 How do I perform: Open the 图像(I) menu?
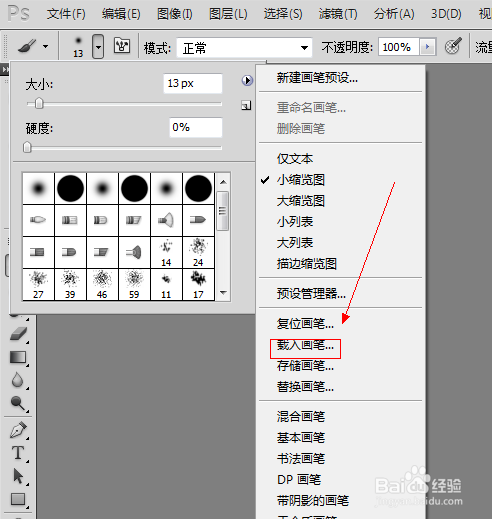pyautogui.click(x=175, y=14)
